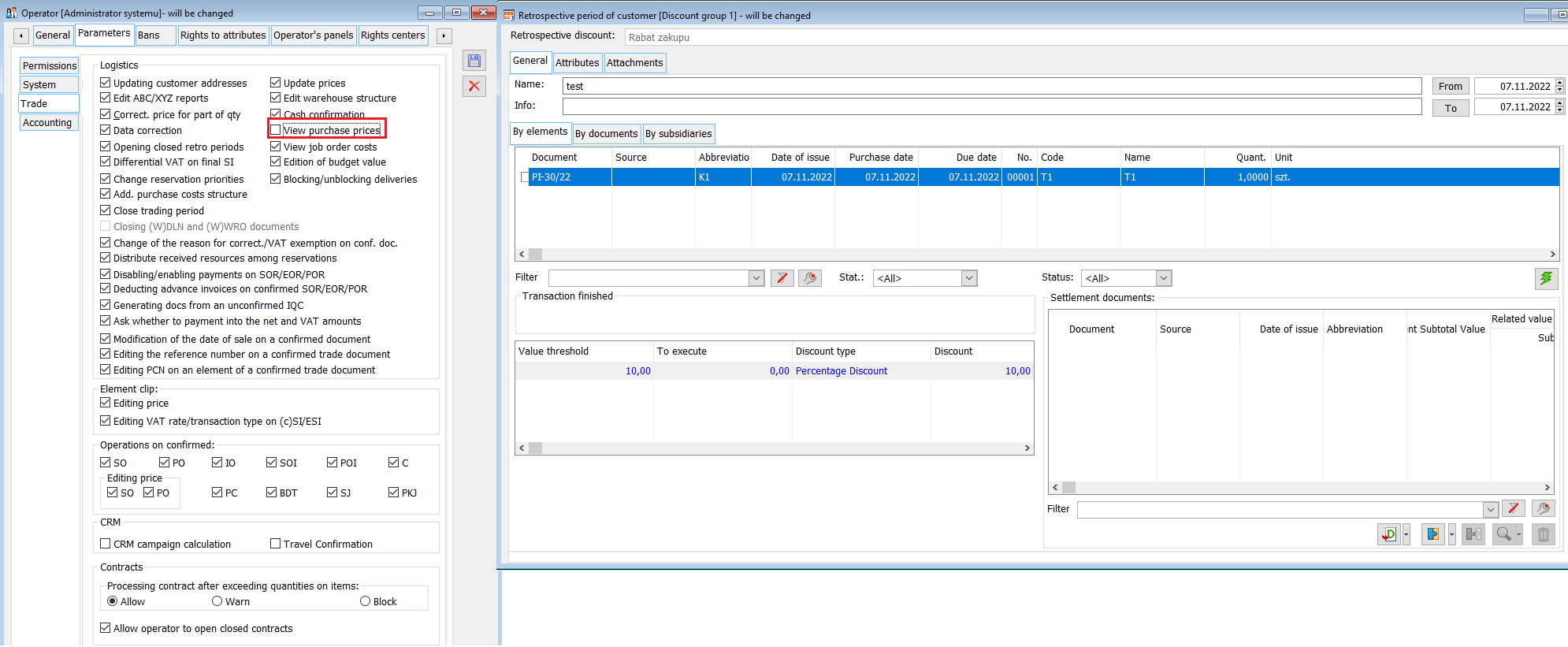
Task: Click the green D generate document icon
Action: pyautogui.click(x=1388, y=534)
